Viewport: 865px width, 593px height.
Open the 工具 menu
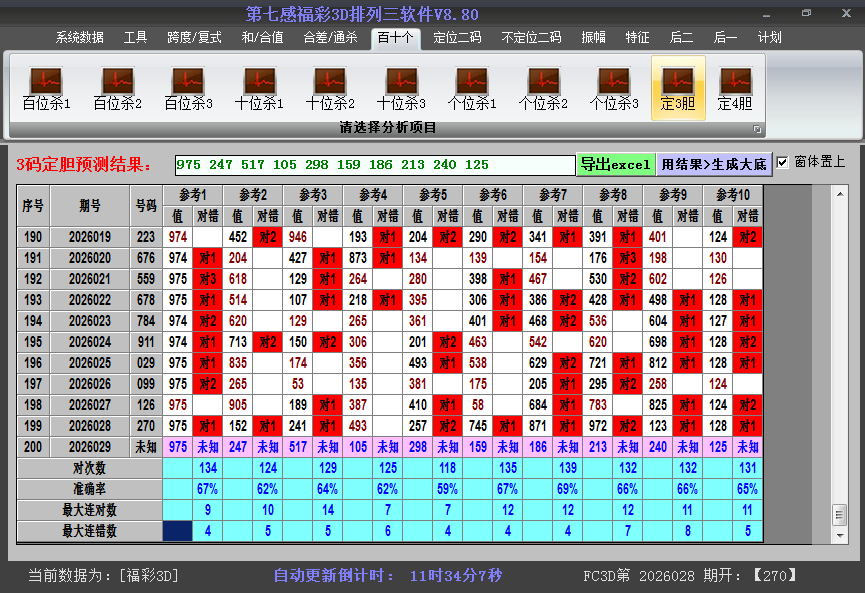(136, 37)
